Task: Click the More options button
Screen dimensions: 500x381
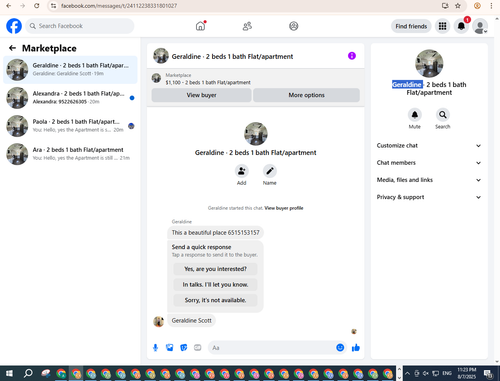Action: (306, 95)
